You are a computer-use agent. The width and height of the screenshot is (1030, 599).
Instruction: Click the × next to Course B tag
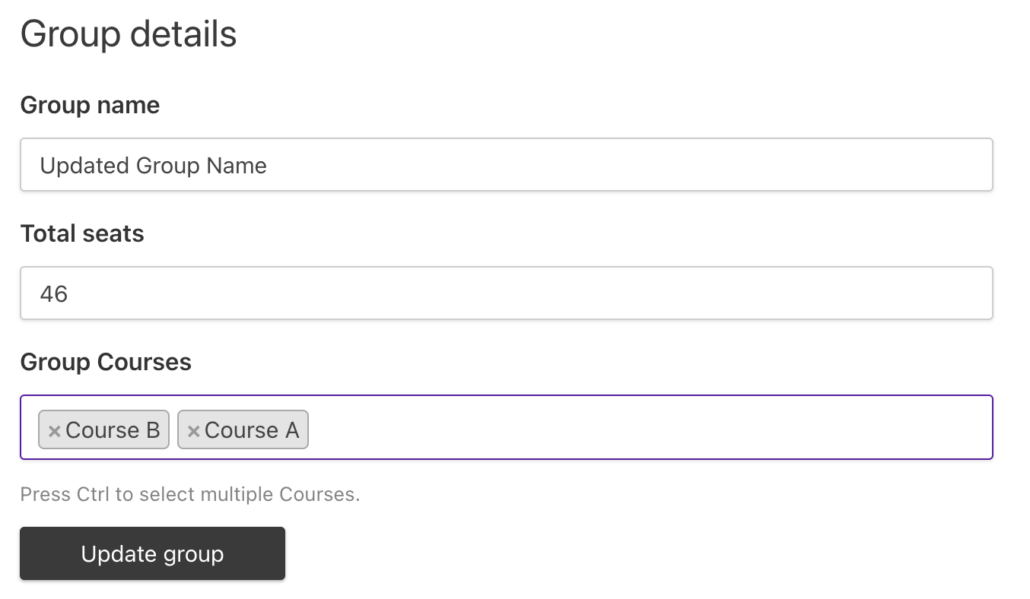(x=55, y=430)
